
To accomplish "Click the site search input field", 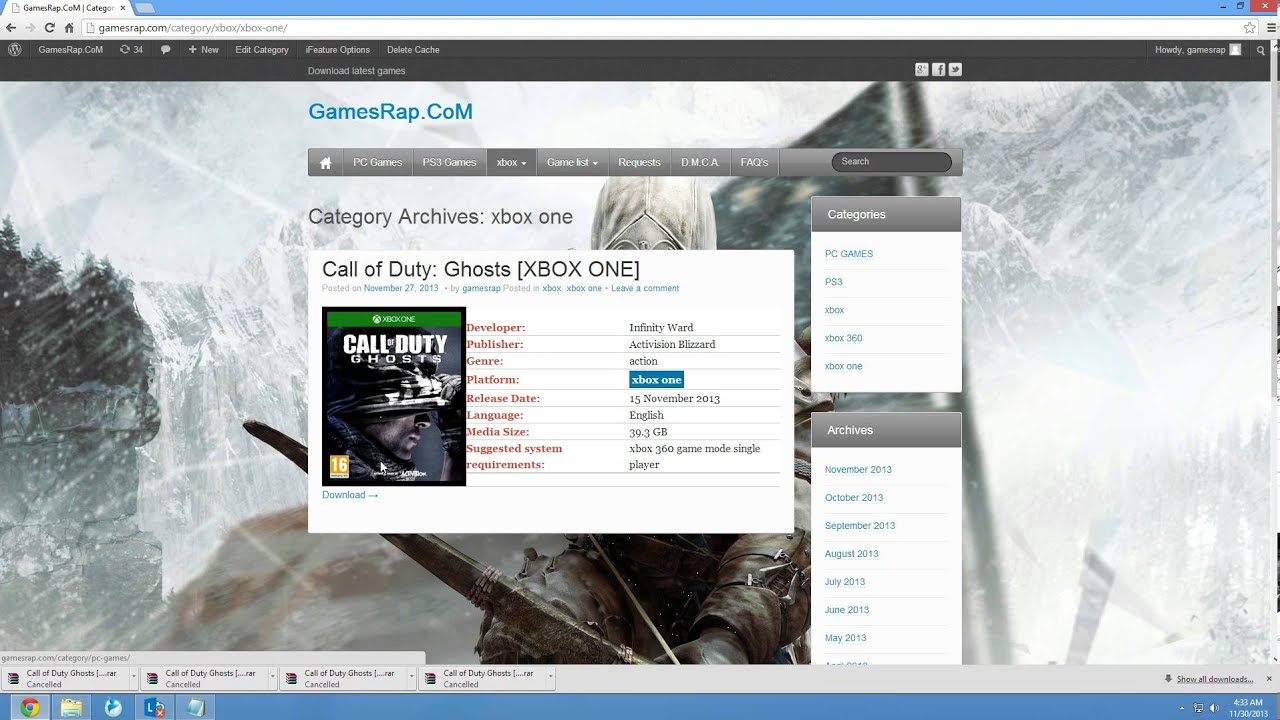I will [x=891, y=162].
